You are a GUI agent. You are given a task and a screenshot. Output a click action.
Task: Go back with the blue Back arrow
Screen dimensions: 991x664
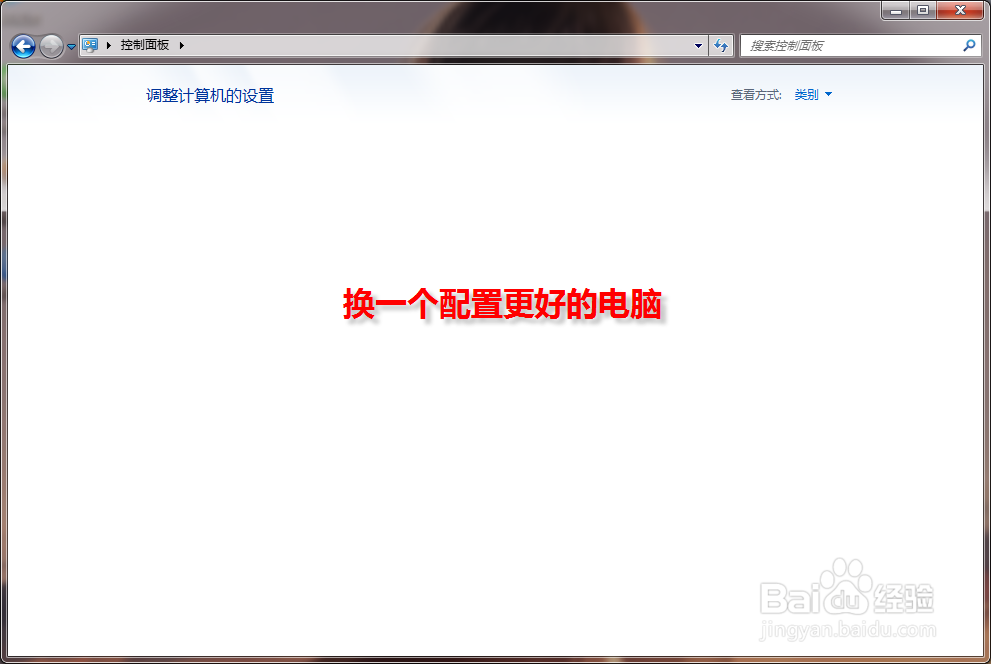click(x=23, y=46)
